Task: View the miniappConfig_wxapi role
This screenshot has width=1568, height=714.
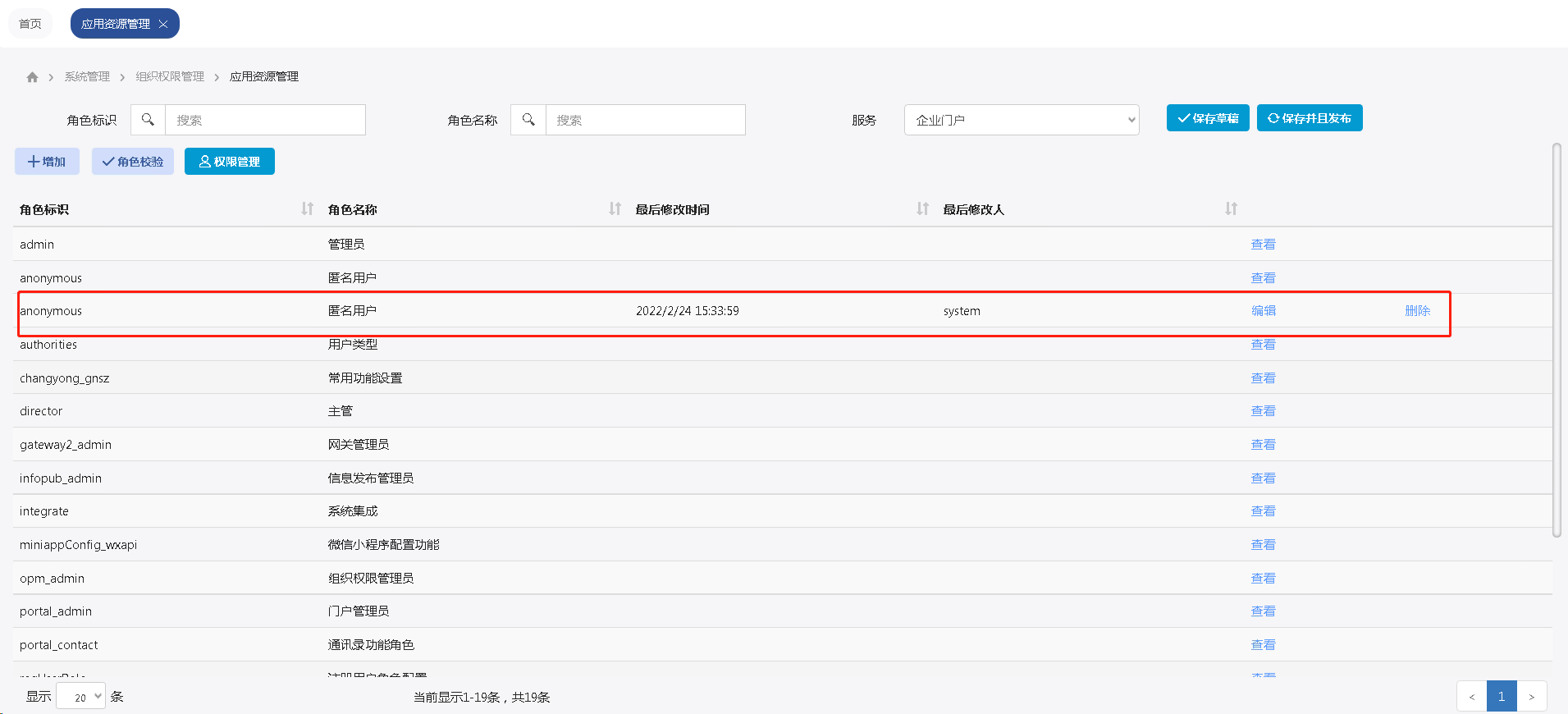Action: click(1263, 545)
